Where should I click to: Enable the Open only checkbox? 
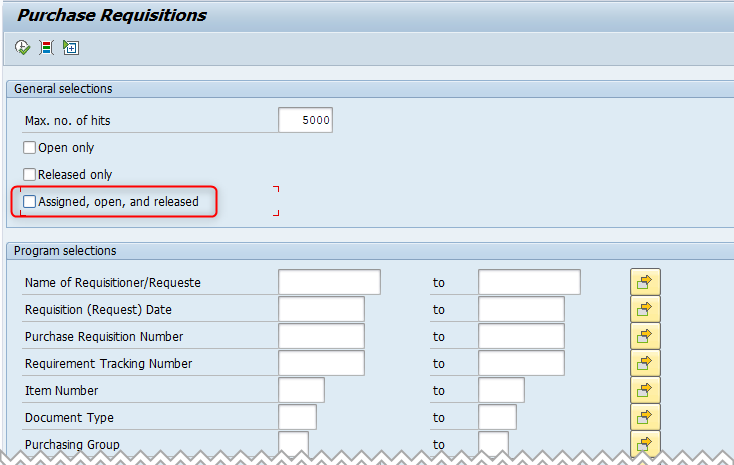tap(30, 148)
